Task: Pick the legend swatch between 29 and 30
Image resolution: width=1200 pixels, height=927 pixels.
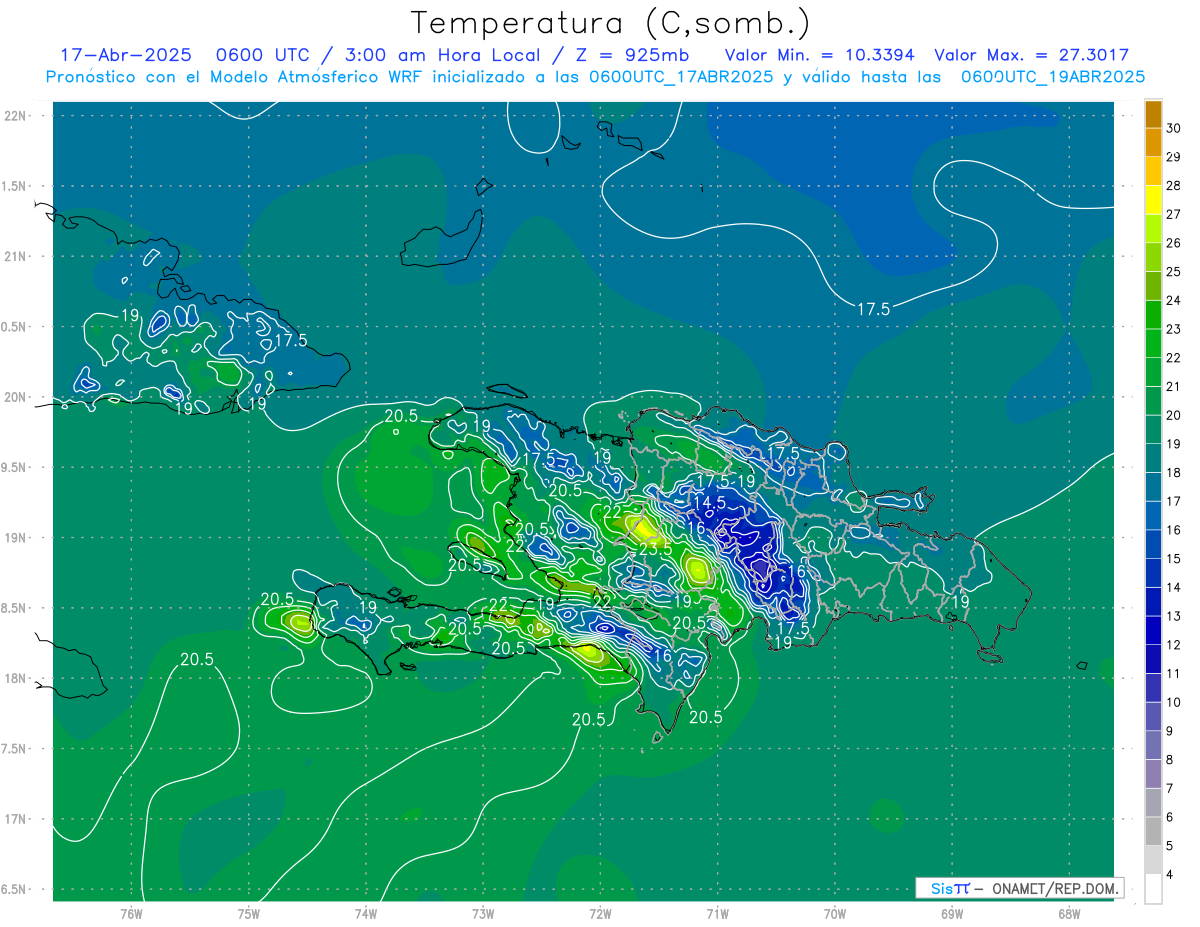Action: coord(1153,143)
